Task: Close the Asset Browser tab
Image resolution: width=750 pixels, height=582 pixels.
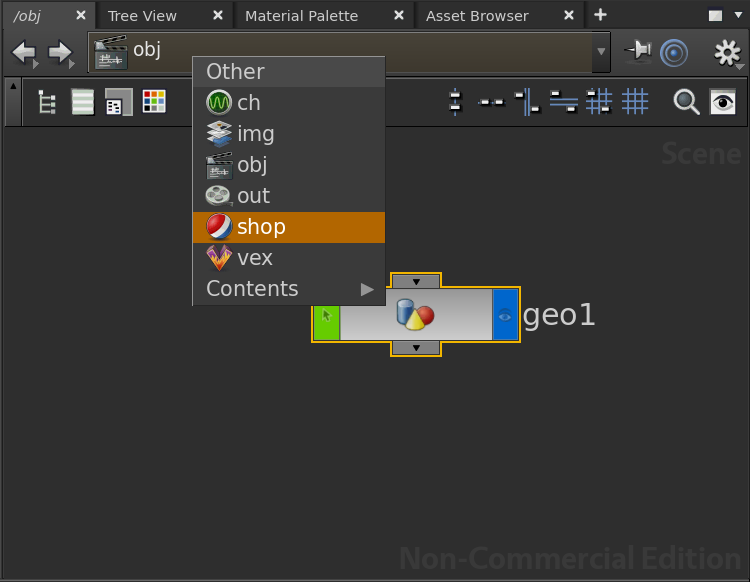Action: tap(569, 16)
